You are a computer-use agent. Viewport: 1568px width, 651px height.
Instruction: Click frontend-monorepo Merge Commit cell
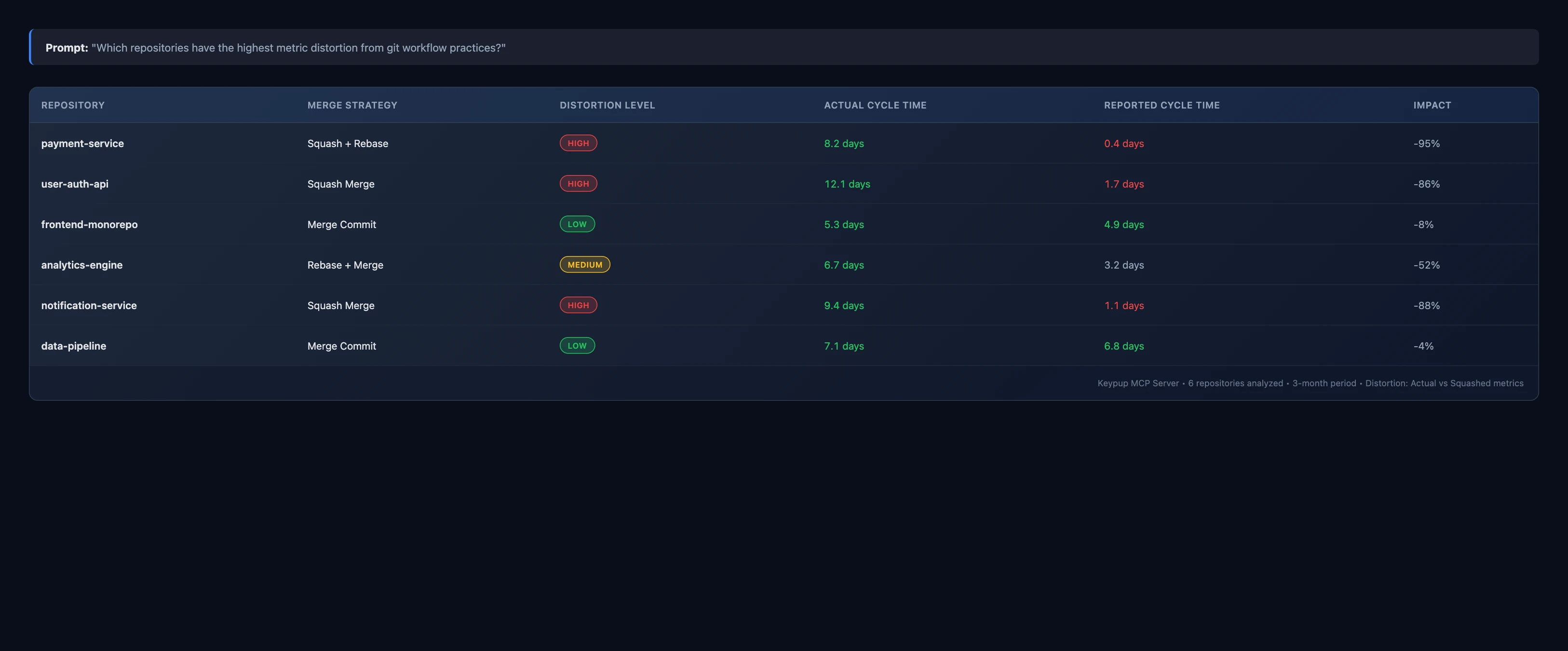tap(341, 224)
